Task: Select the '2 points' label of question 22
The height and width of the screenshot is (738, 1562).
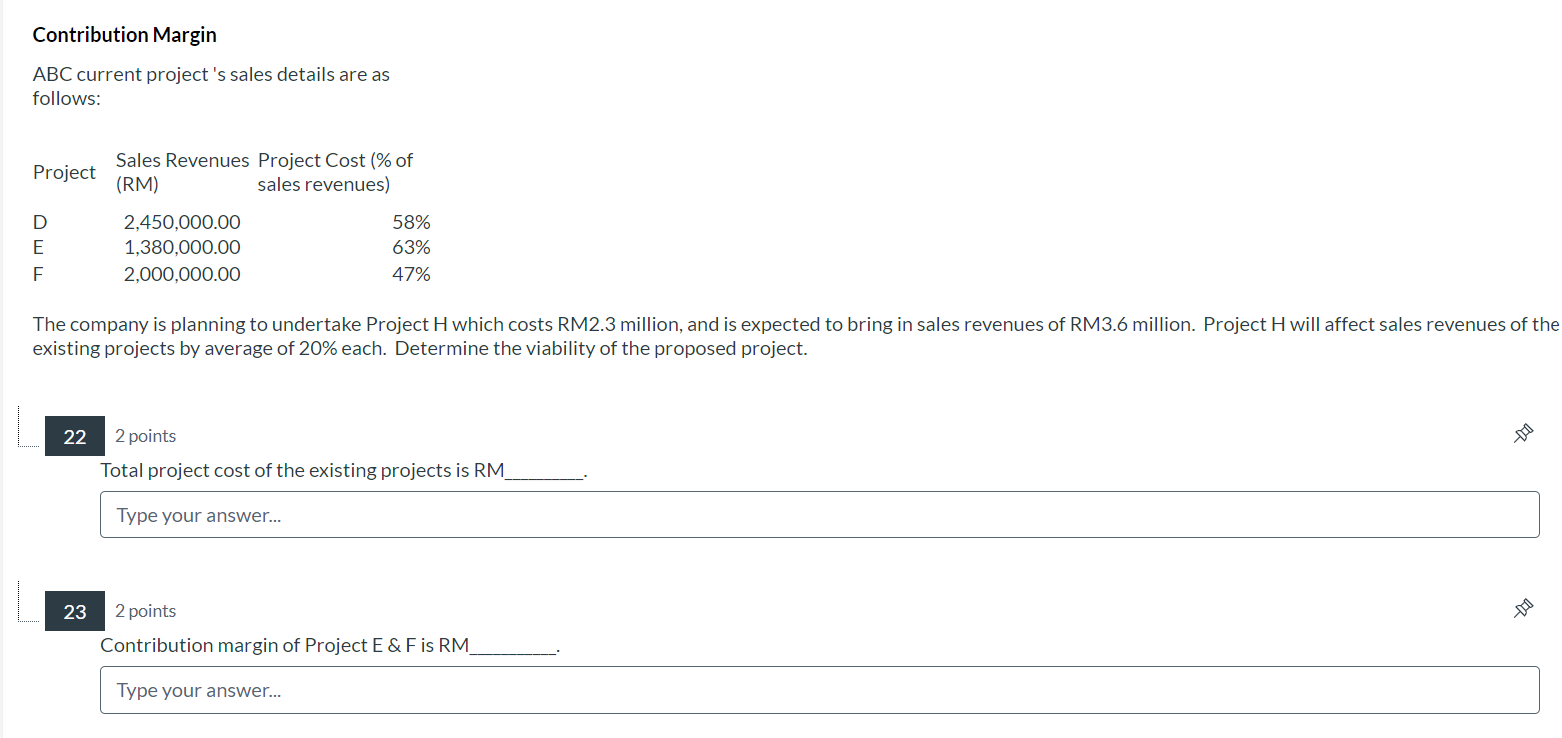Action: (x=145, y=436)
